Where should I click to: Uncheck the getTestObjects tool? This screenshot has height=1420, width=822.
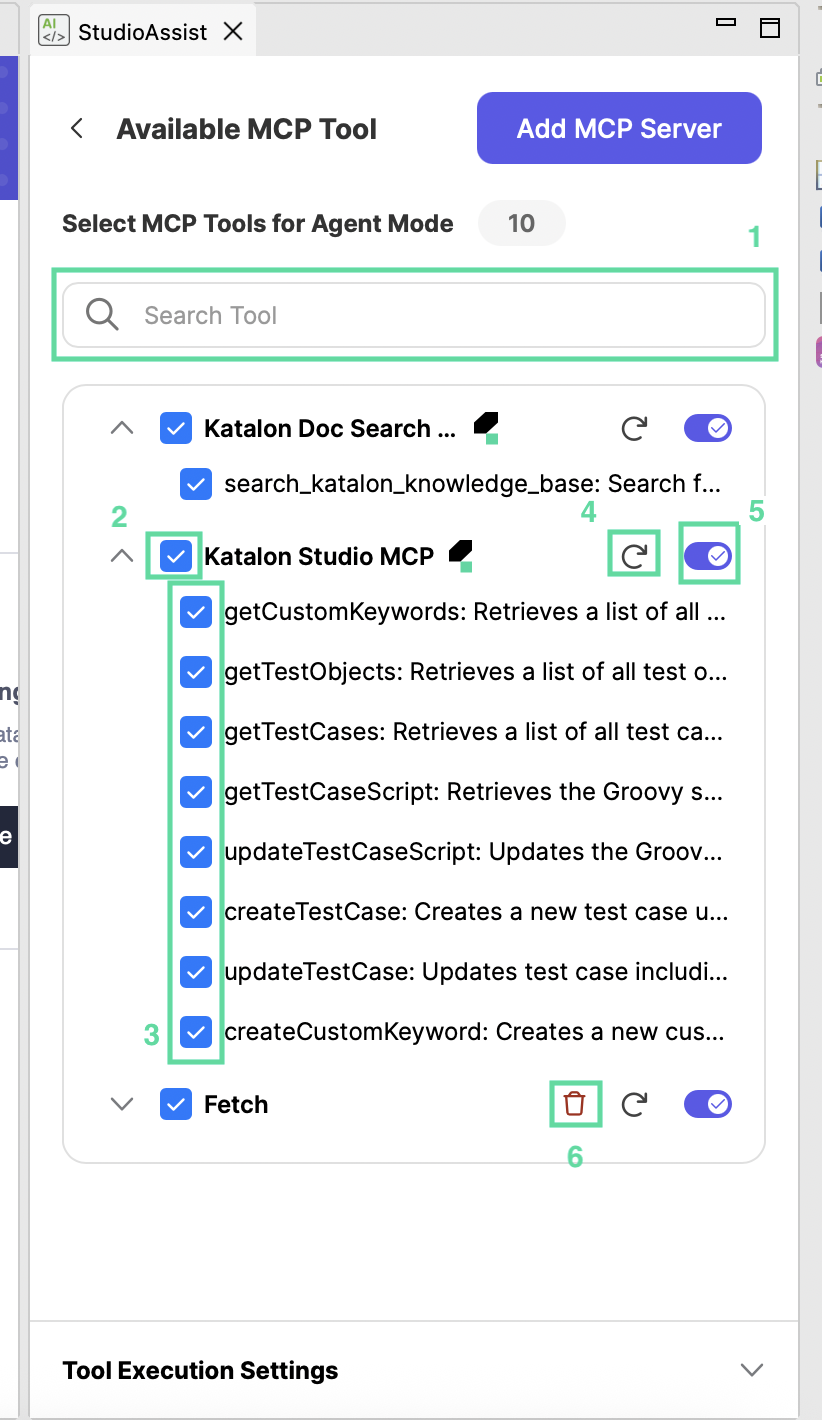[x=196, y=672]
